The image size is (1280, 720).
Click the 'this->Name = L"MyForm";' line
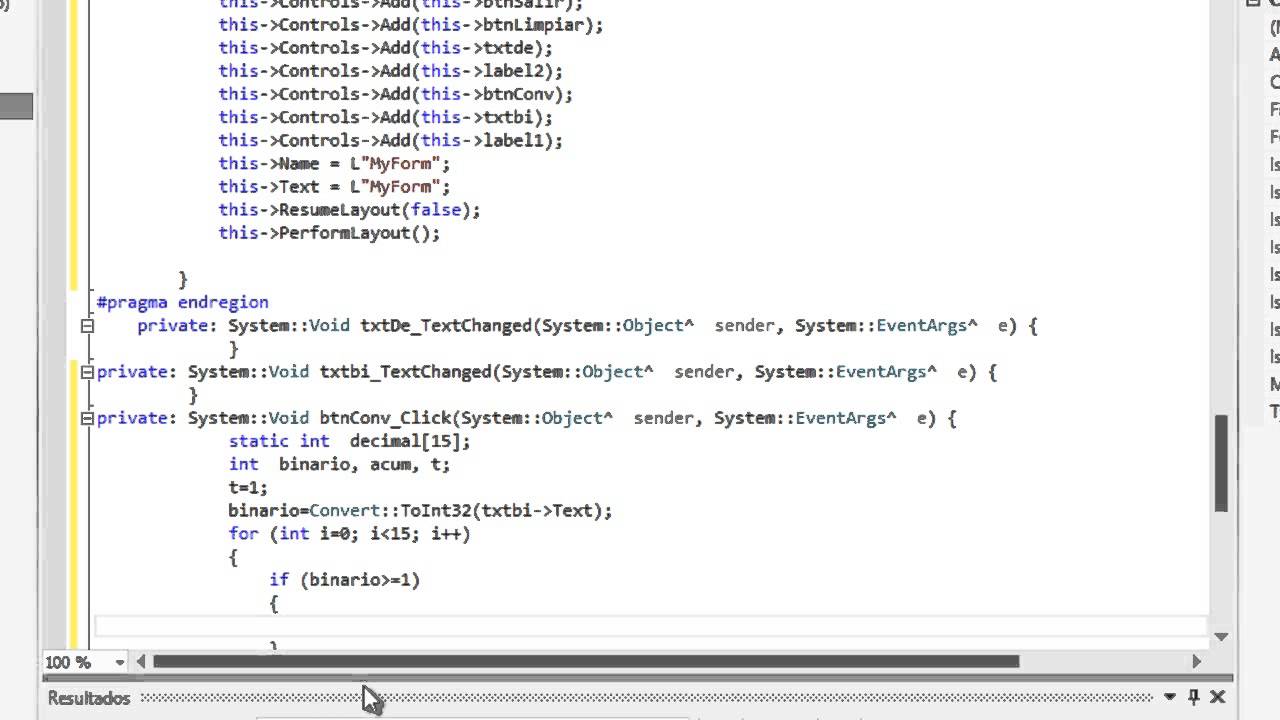[x=334, y=163]
